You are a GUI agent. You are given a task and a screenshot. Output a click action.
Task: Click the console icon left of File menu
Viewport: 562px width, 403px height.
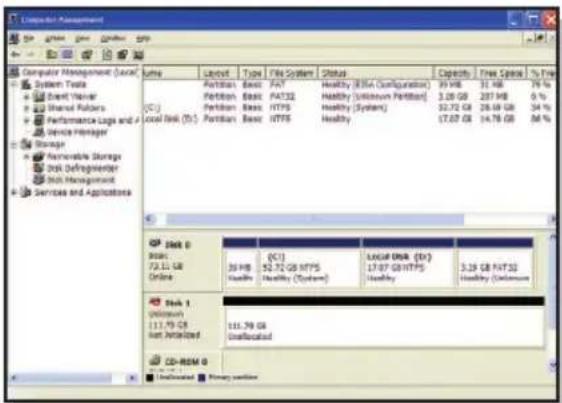click(14, 38)
